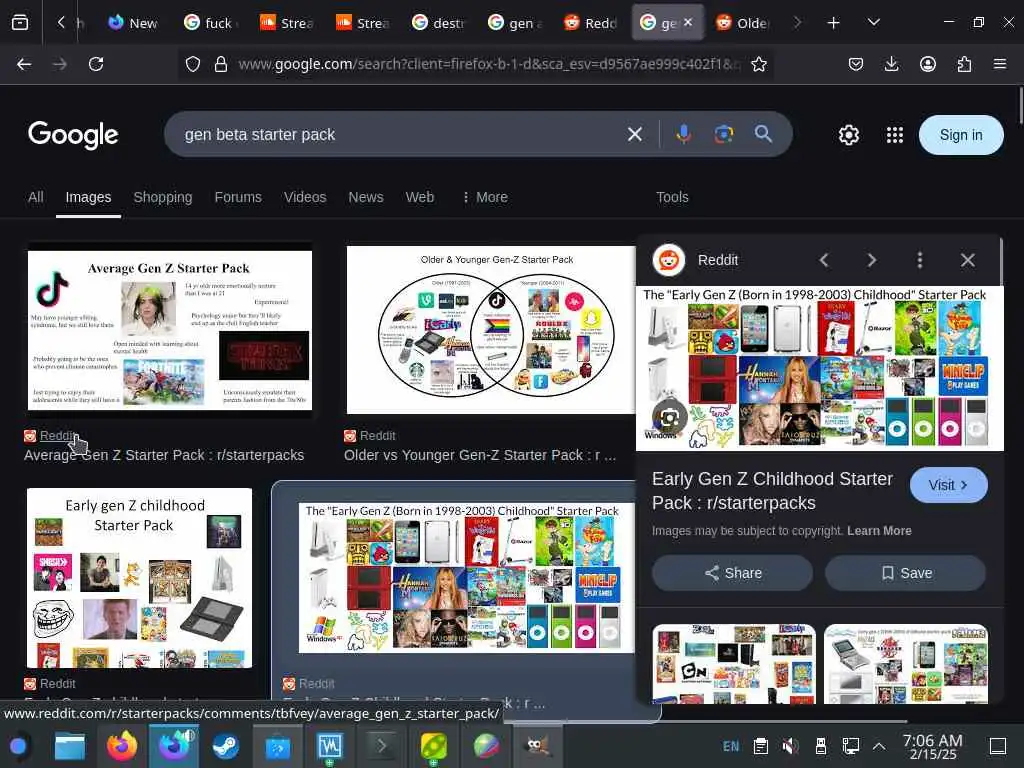Save the previewed image
This screenshot has height=768, width=1024.
coord(905,573)
